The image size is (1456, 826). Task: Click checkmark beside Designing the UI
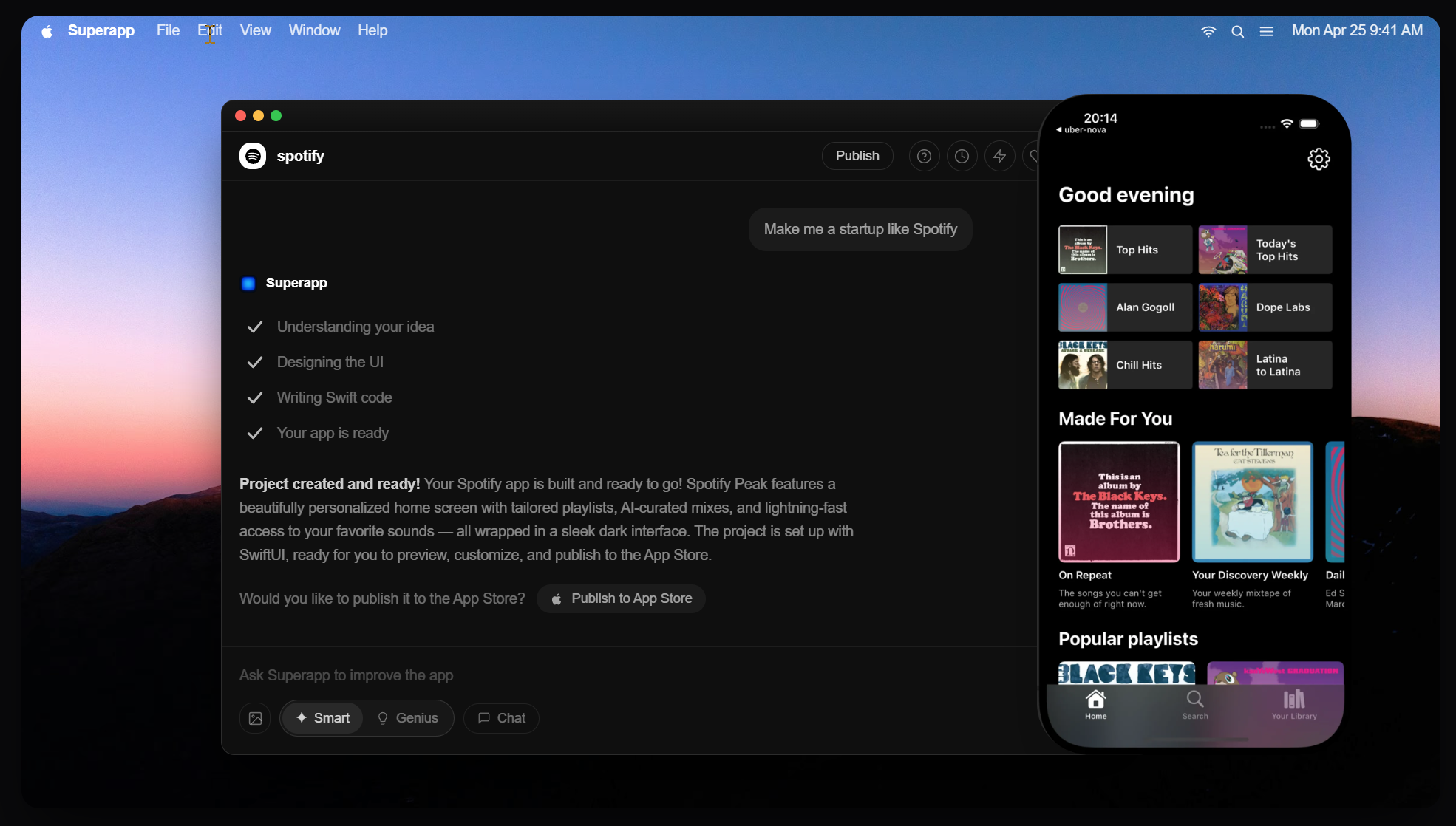pyautogui.click(x=255, y=362)
